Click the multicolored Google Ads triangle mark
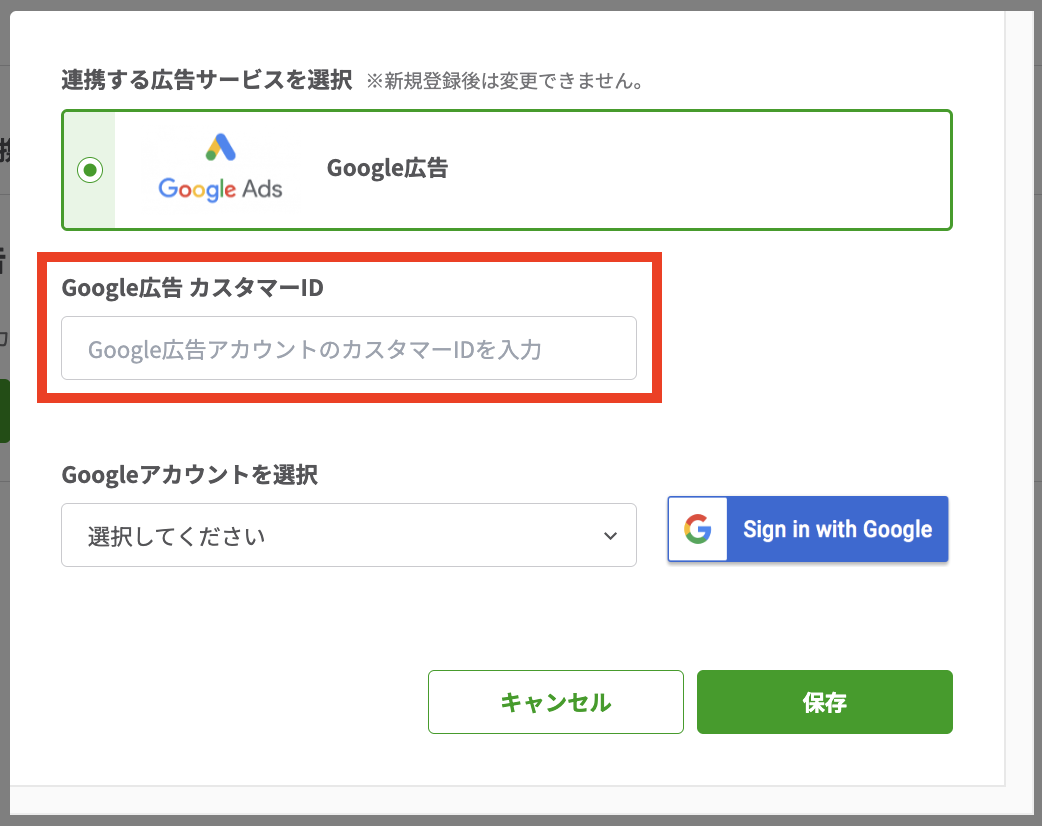 [219, 144]
